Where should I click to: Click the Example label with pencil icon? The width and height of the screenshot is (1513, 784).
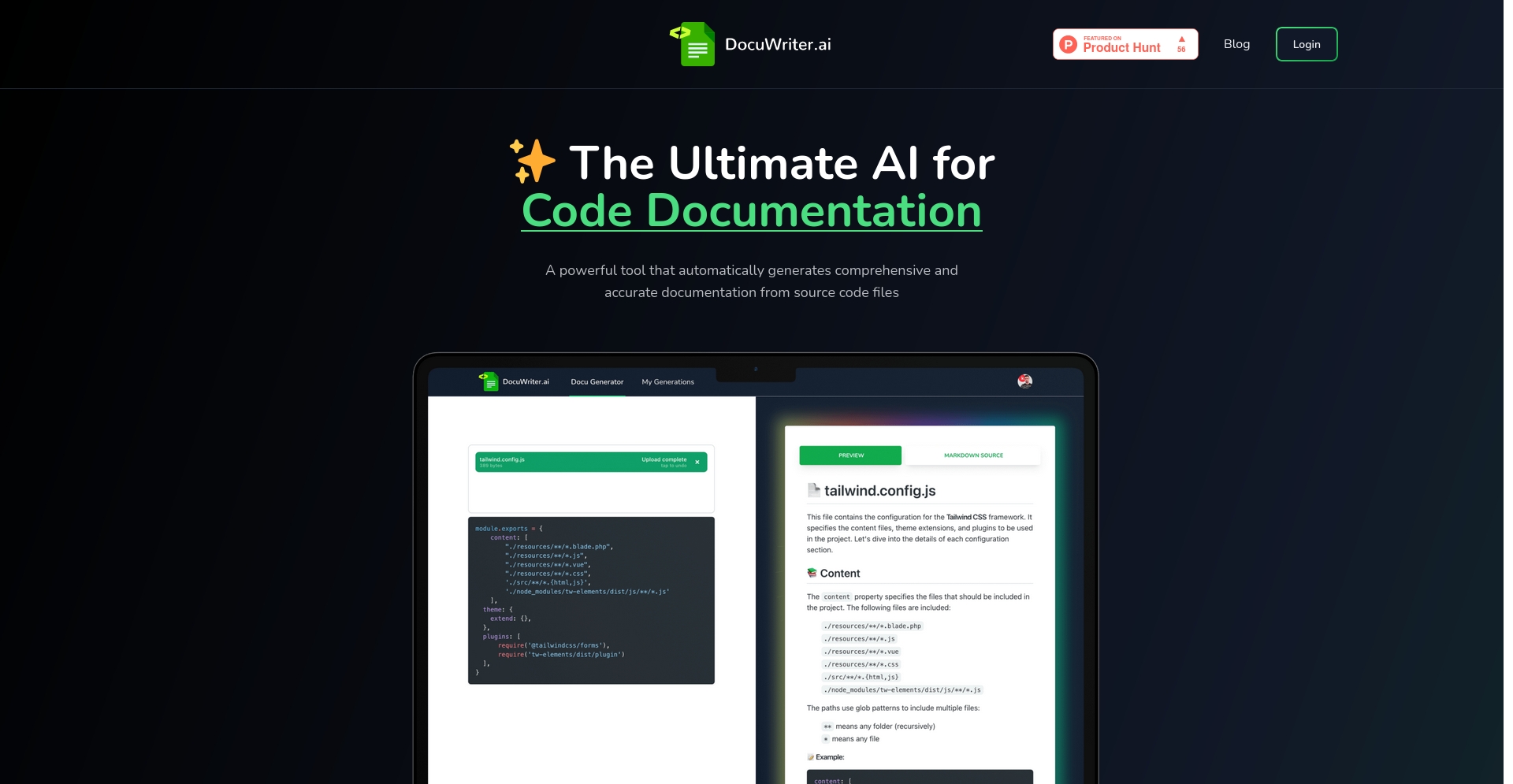826,757
